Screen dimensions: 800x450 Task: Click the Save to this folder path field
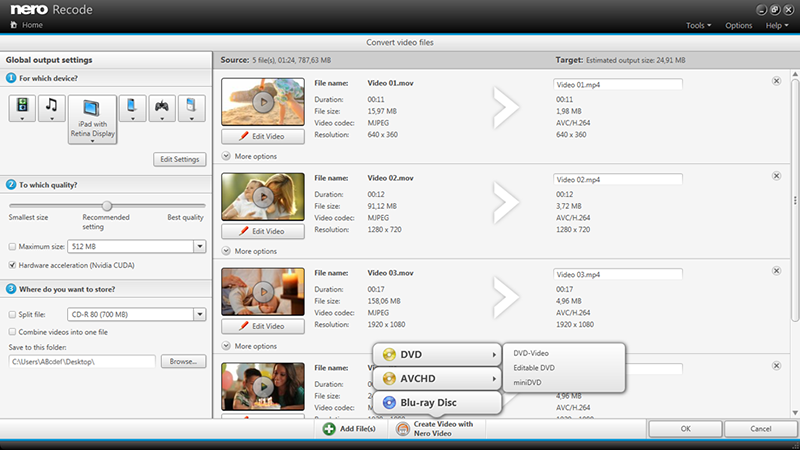click(x=82, y=362)
